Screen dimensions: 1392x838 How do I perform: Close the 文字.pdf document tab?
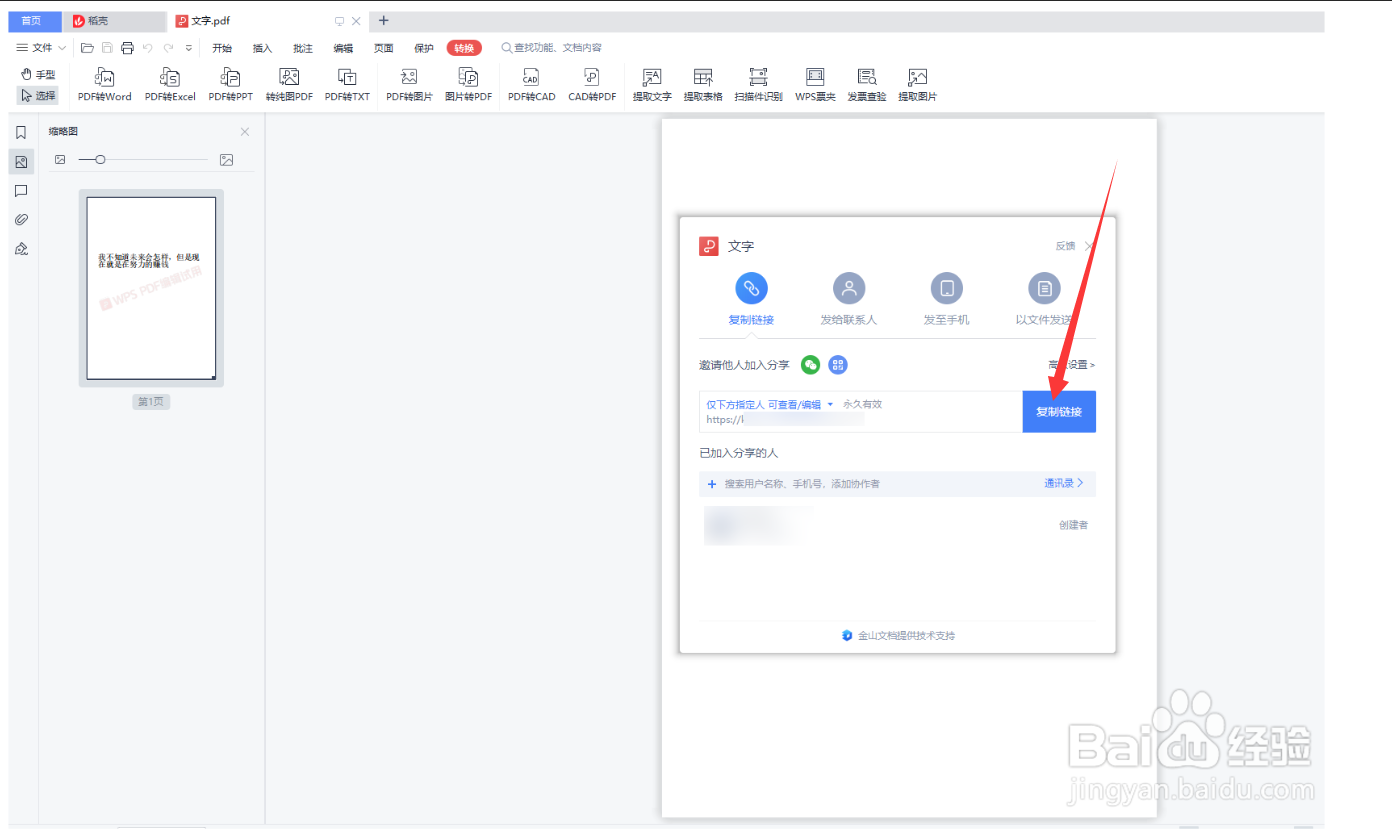point(356,21)
